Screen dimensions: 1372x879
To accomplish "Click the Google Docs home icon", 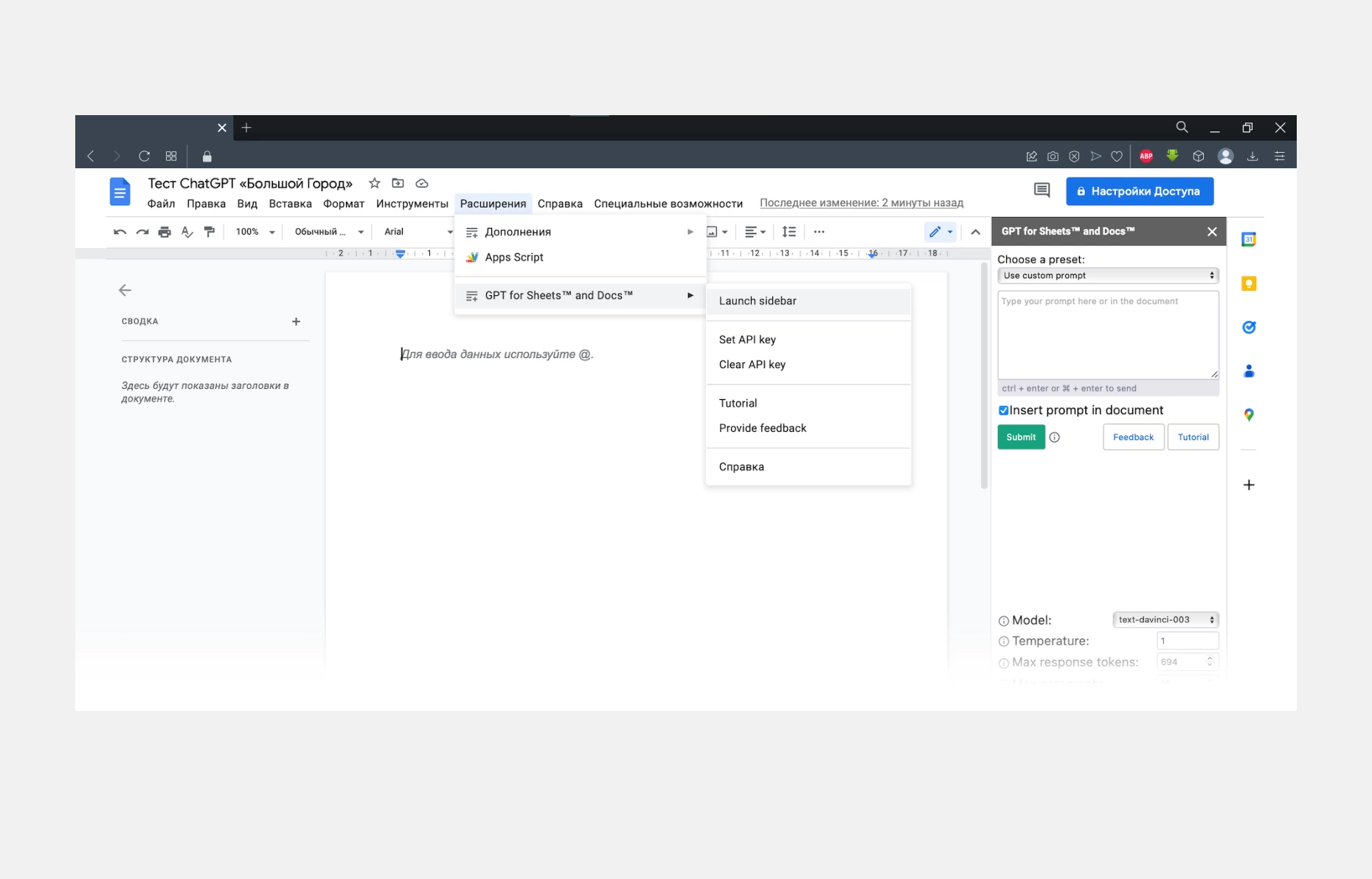I will (119, 192).
